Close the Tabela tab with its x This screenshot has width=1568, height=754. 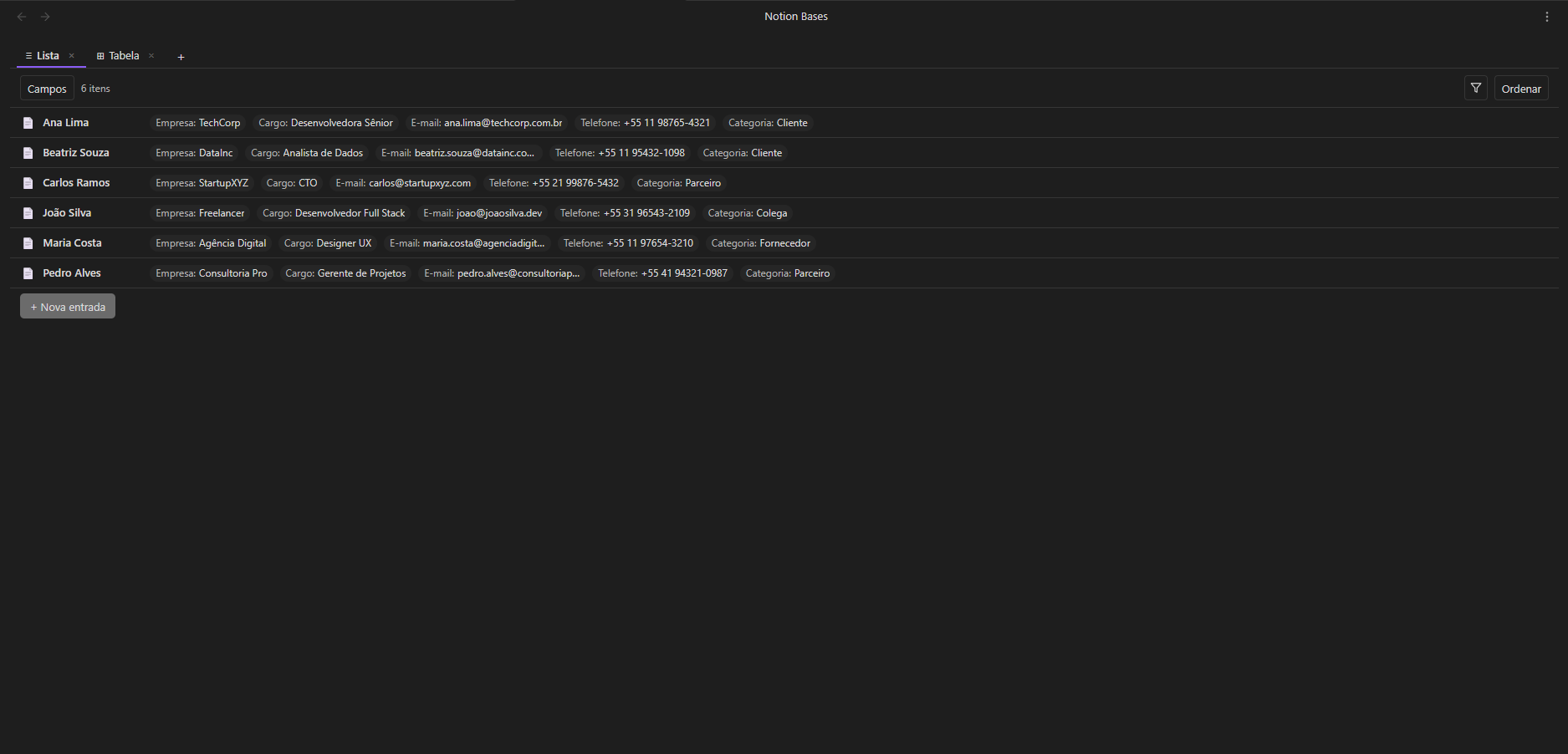coord(151,55)
